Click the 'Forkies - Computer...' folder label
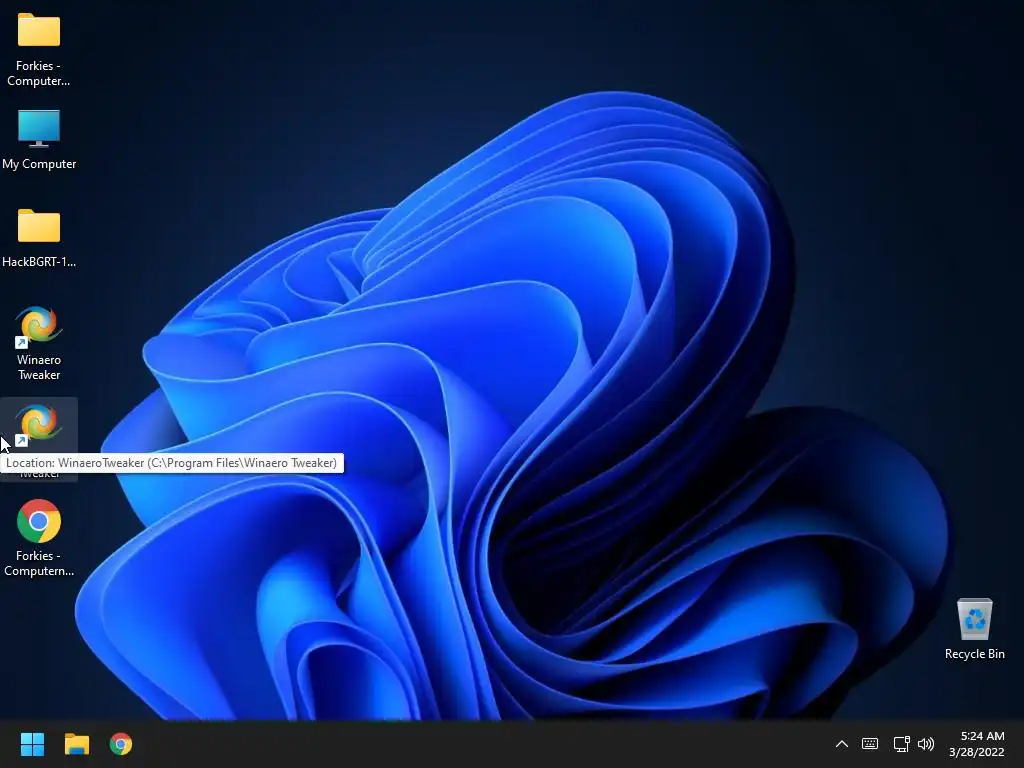Screen dimensions: 1024x768 [x=39, y=73]
